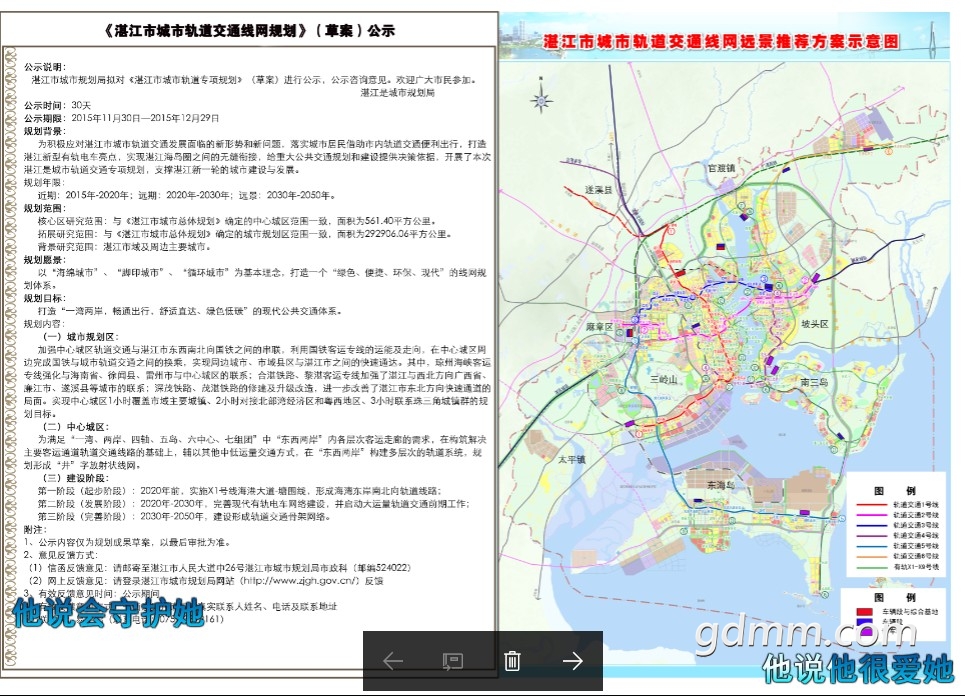
Task: Delete the image using the trash icon
Action: [x=512, y=661]
